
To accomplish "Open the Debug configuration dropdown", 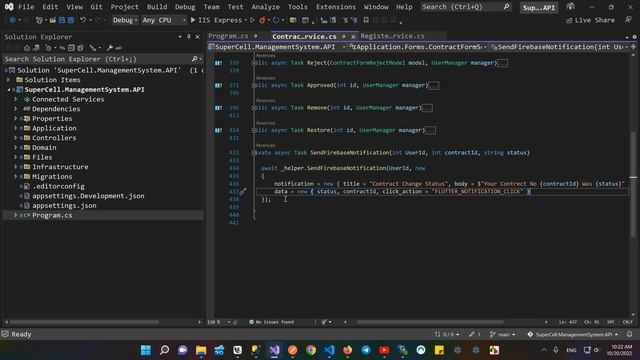I will (125, 20).
